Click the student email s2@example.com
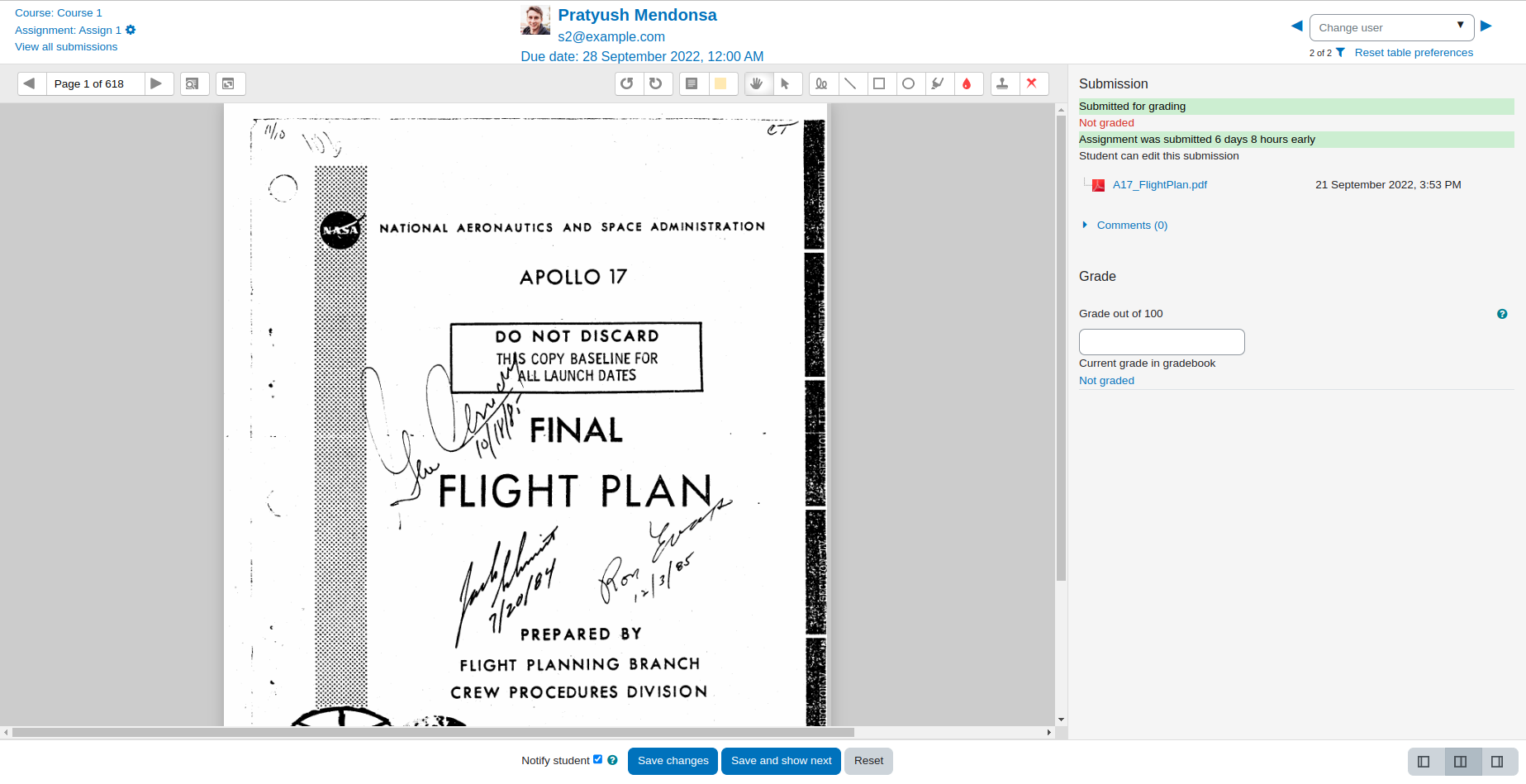1526x784 pixels. pos(611,36)
